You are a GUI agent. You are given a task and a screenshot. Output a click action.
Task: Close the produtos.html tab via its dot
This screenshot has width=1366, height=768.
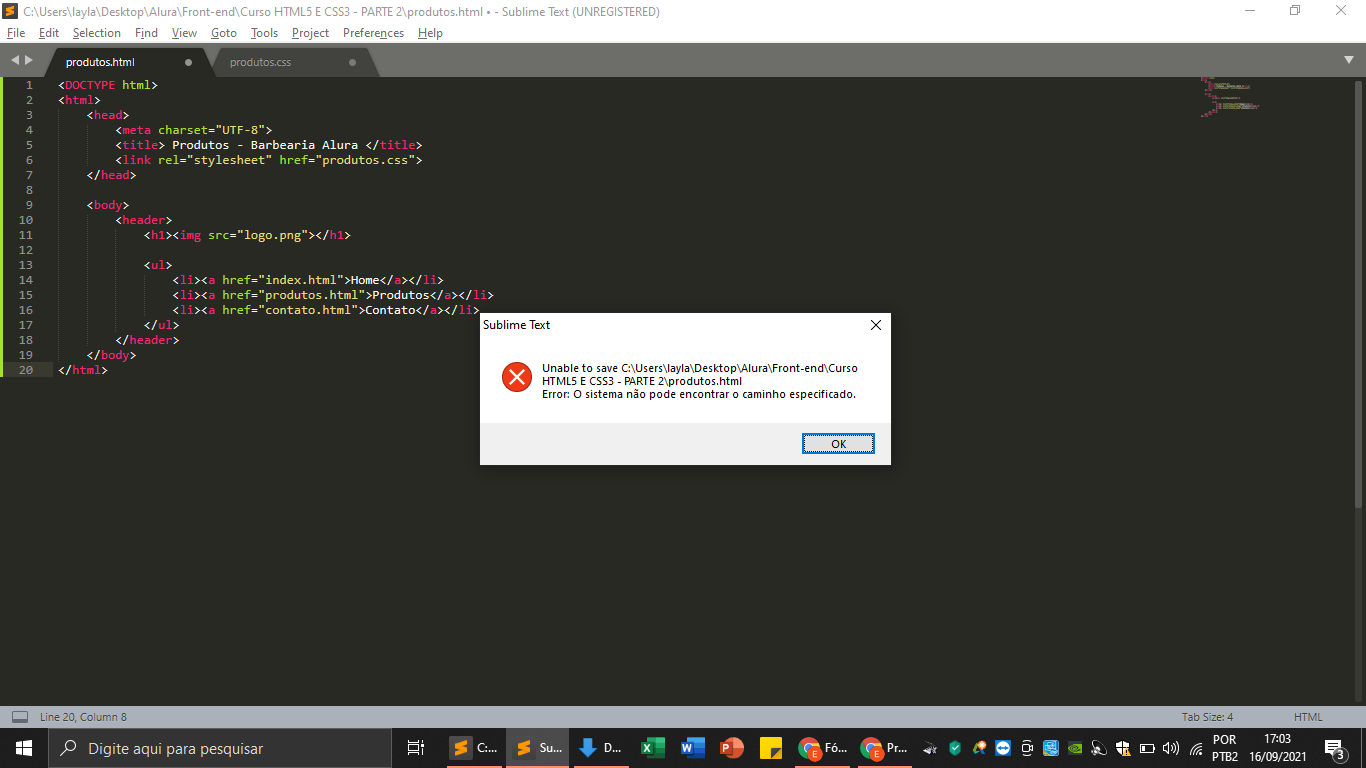(188, 62)
